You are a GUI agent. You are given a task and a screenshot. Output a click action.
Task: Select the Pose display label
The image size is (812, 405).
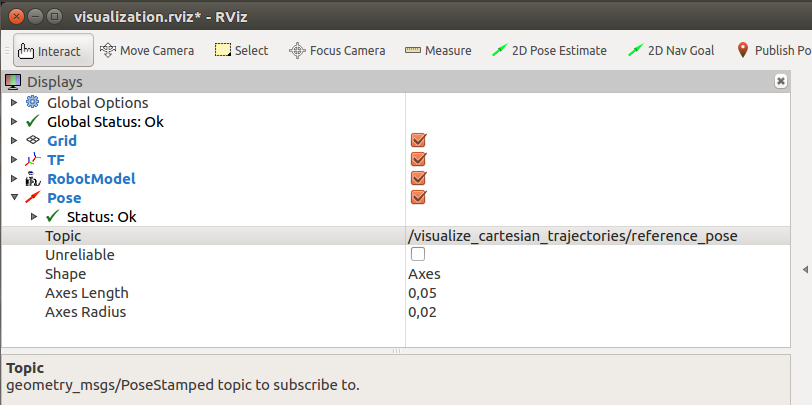click(64, 198)
